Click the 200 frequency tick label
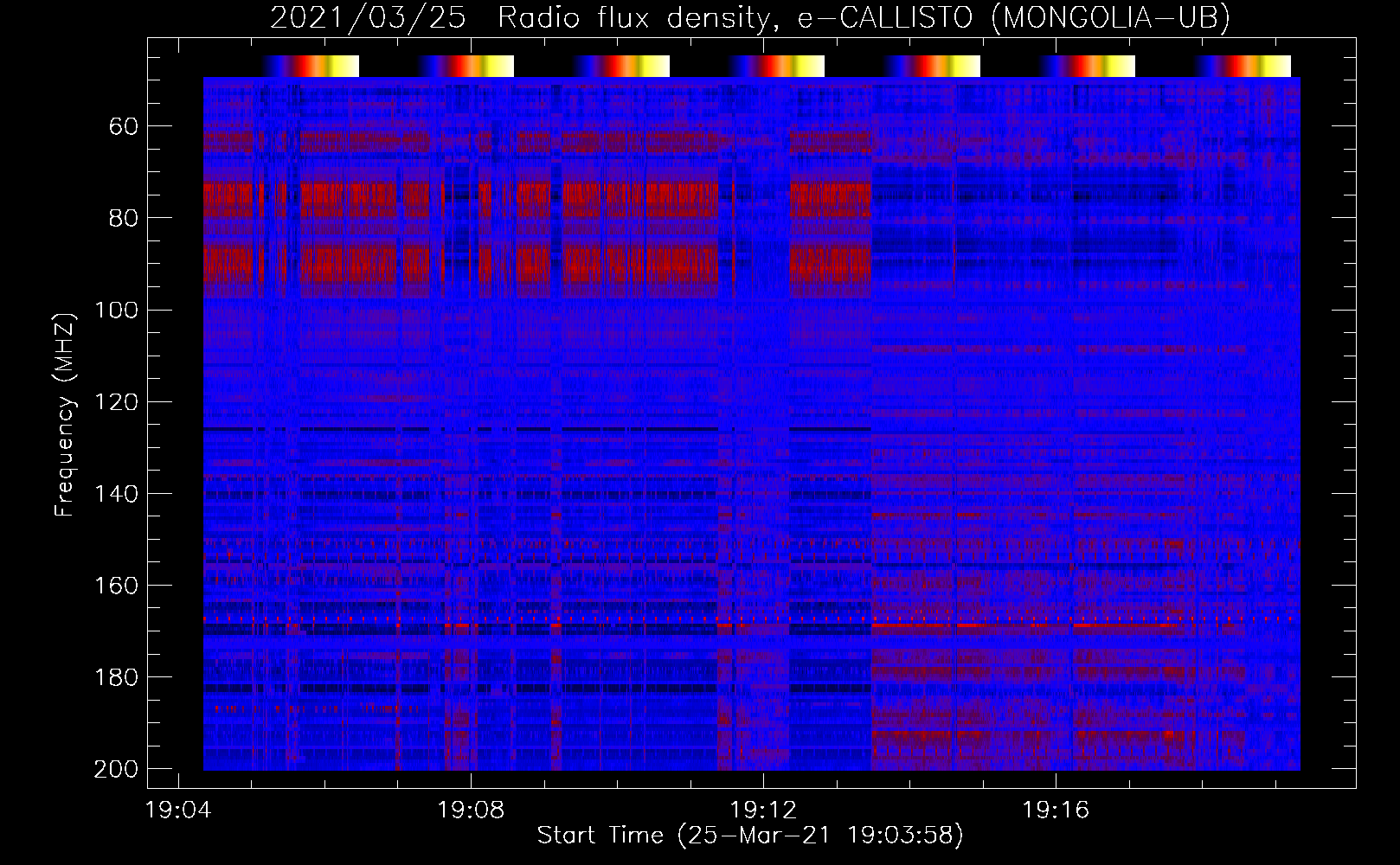Image resolution: width=1400 pixels, height=865 pixels. [116, 769]
